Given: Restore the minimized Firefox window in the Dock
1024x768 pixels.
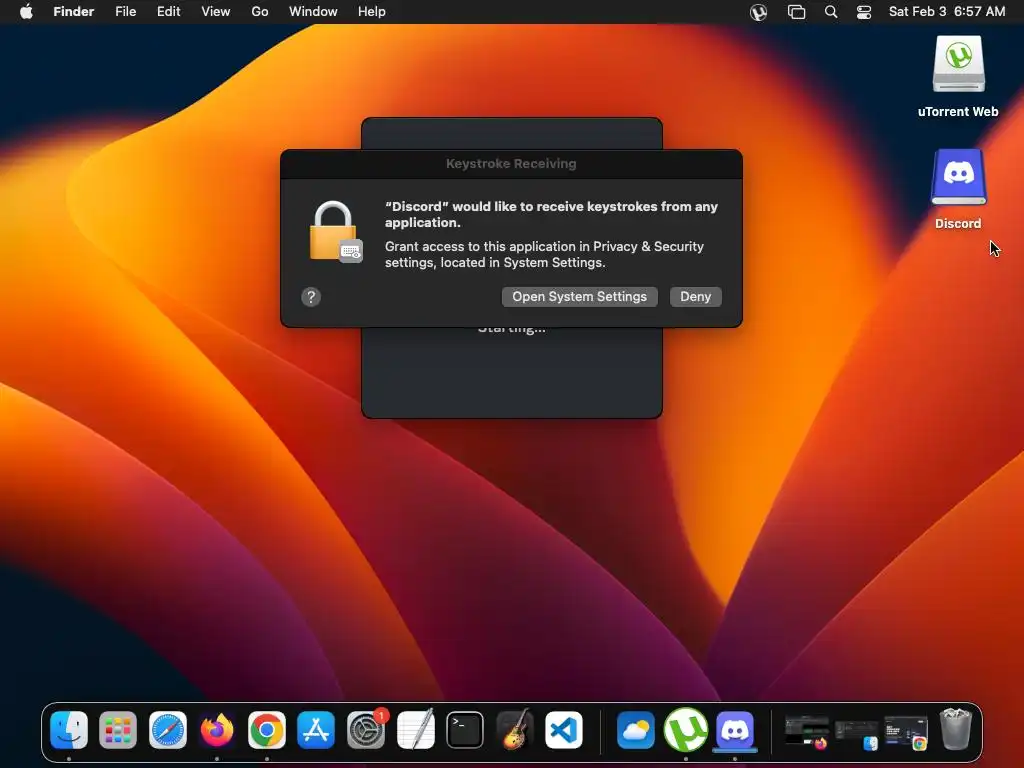Looking at the screenshot, I should [x=807, y=732].
